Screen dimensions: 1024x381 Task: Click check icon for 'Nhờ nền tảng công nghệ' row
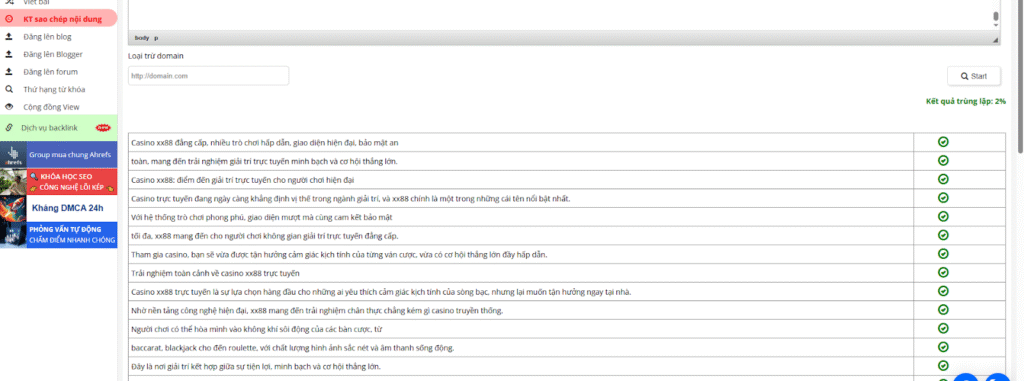(942, 309)
